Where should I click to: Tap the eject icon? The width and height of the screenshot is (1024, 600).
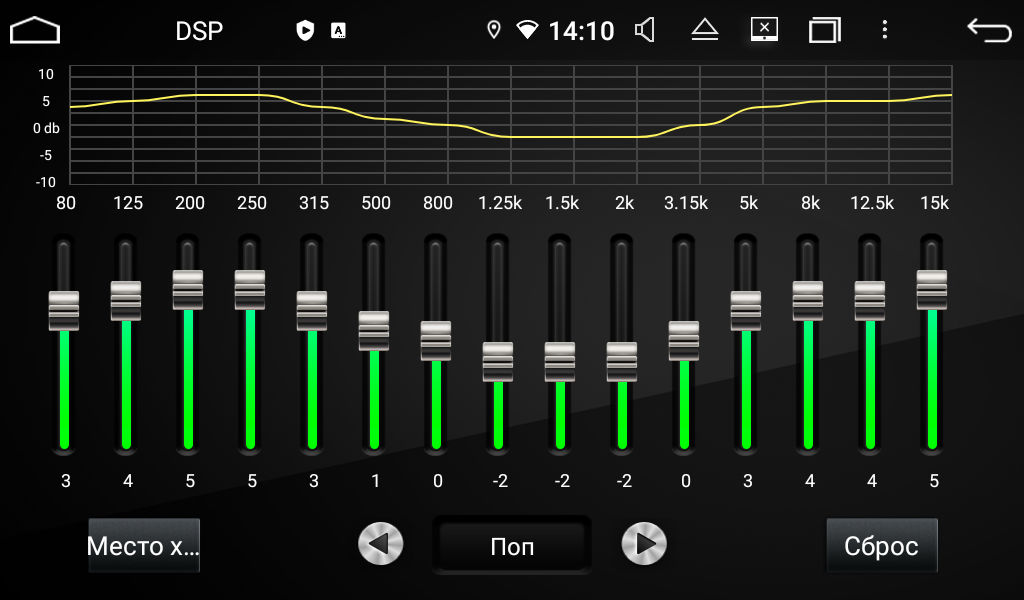(705, 30)
